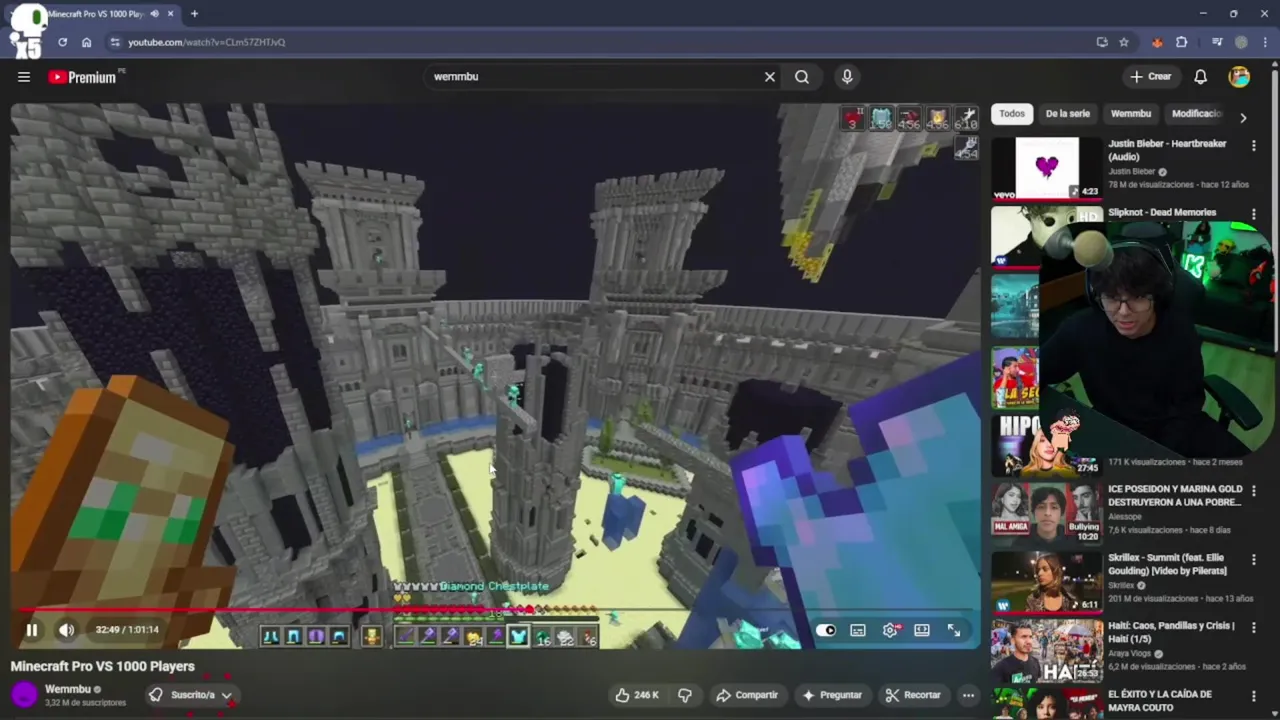1280x720 pixels.
Task: Open the media control icon in browser toolbar
Action: point(1216,42)
